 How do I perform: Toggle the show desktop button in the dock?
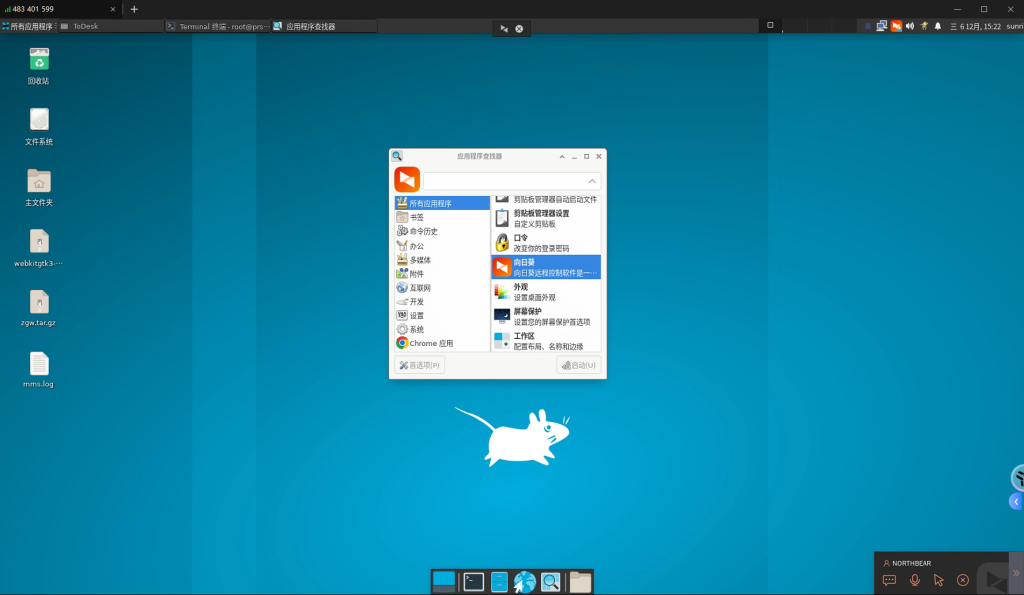click(443, 581)
